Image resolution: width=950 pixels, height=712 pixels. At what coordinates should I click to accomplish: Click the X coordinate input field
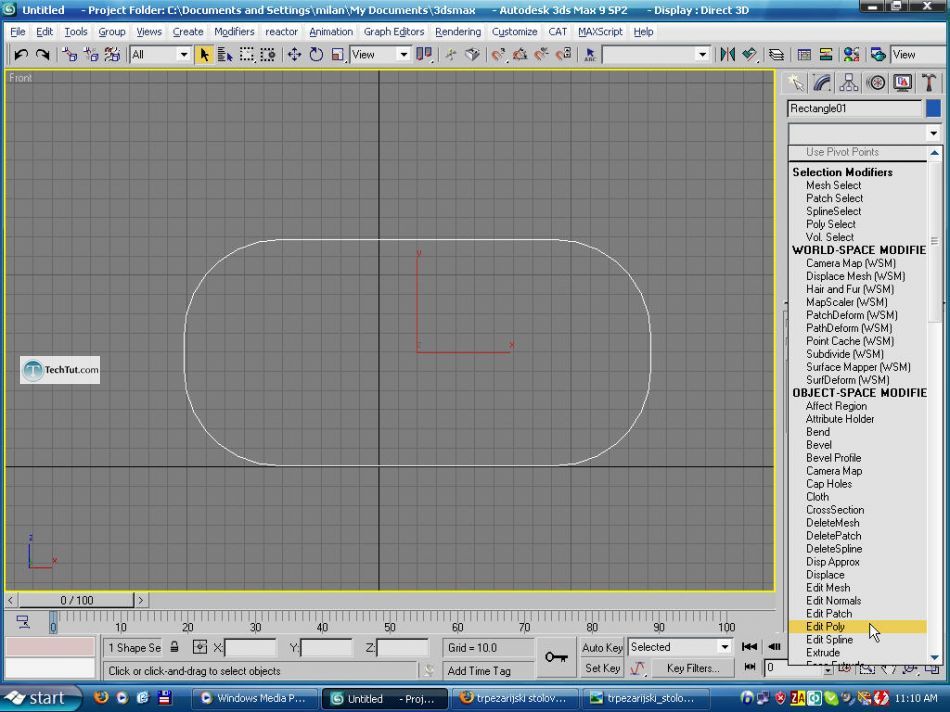pos(250,647)
